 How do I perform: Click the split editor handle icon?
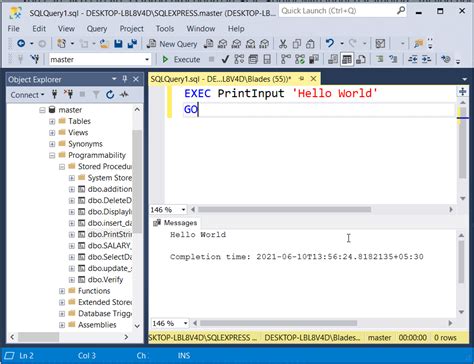pyautogui.click(x=462, y=91)
